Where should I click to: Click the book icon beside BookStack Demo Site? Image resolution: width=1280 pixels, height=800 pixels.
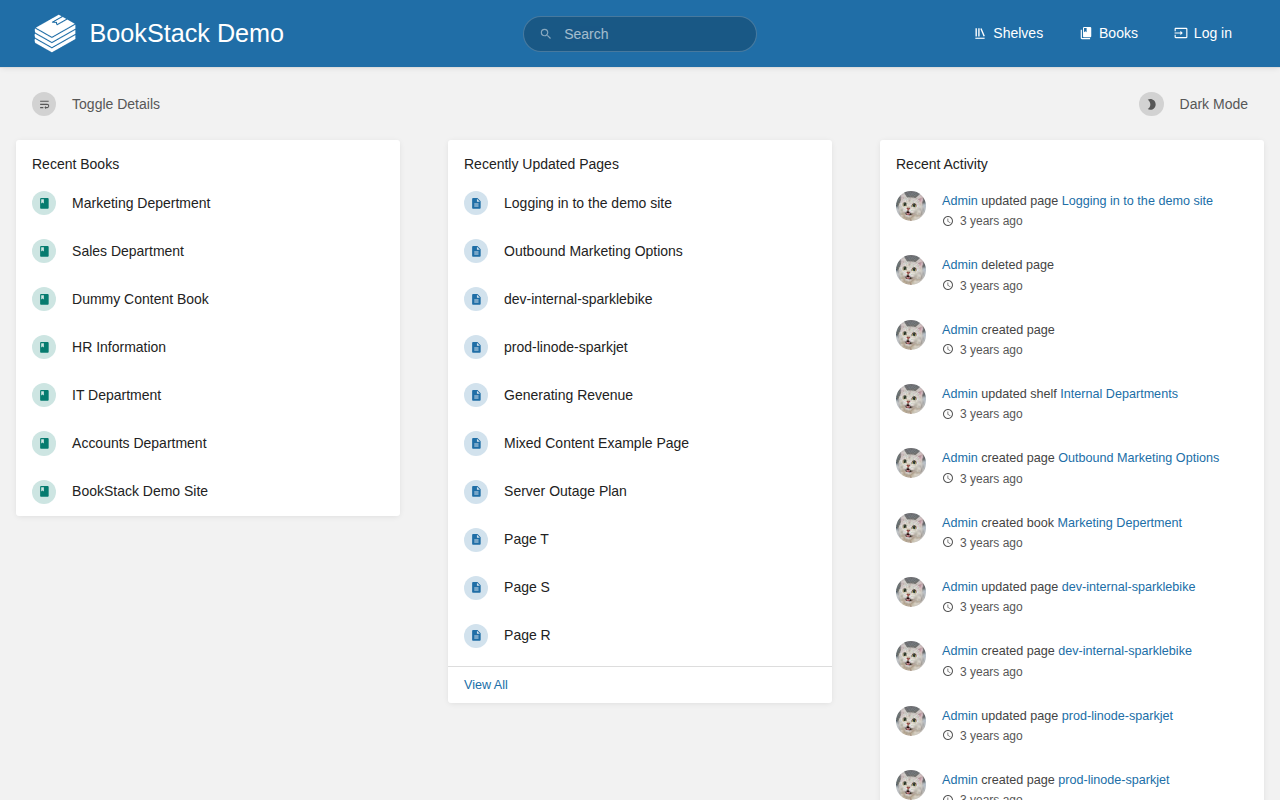(44, 491)
